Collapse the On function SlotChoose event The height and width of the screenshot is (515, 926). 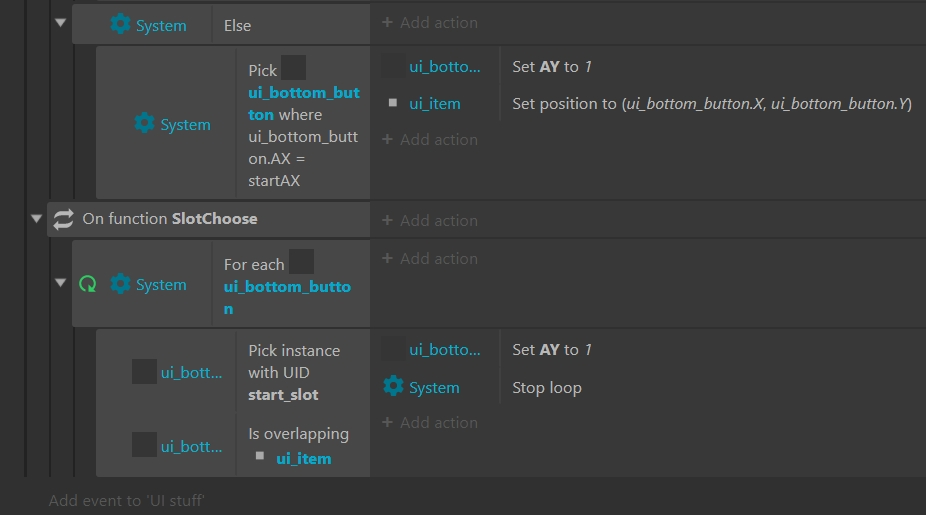[36, 219]
